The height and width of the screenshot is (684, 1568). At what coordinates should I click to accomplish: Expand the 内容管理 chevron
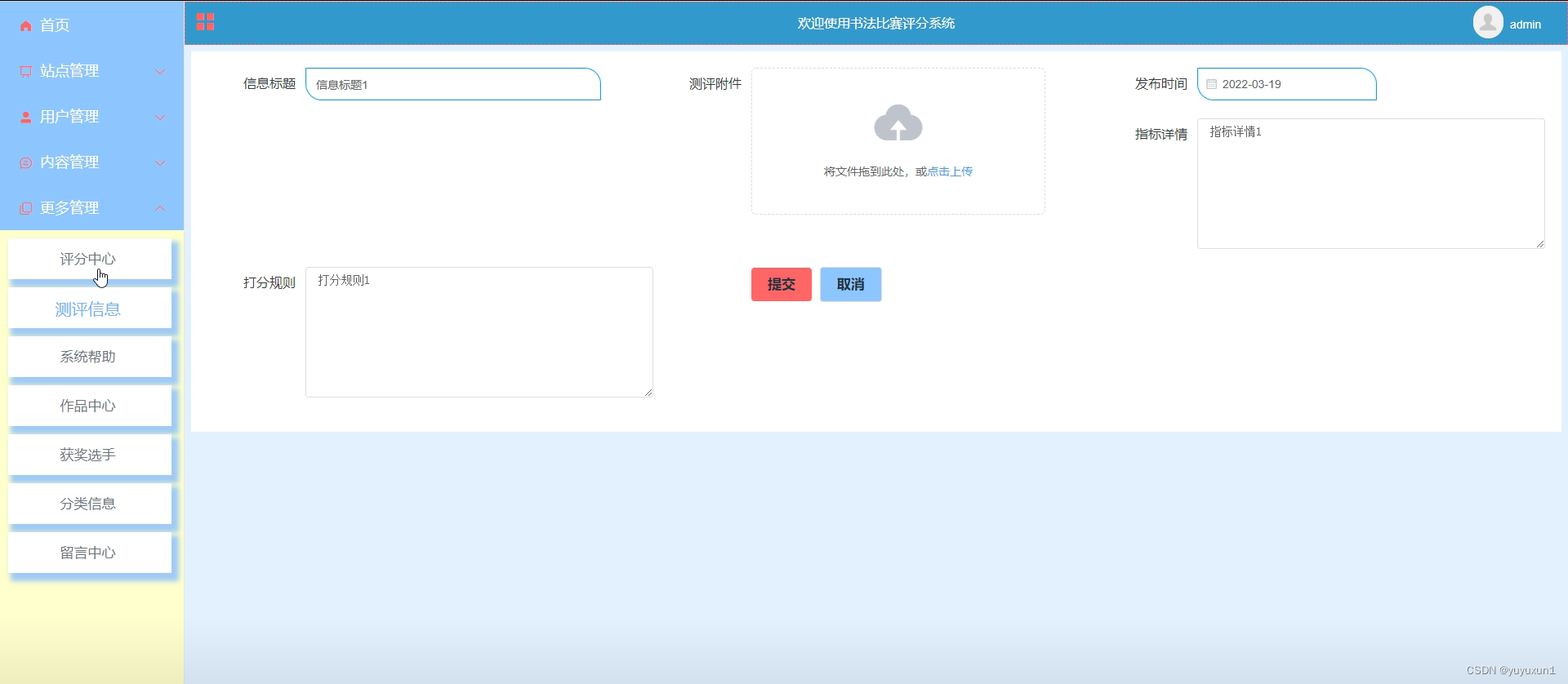160,163
